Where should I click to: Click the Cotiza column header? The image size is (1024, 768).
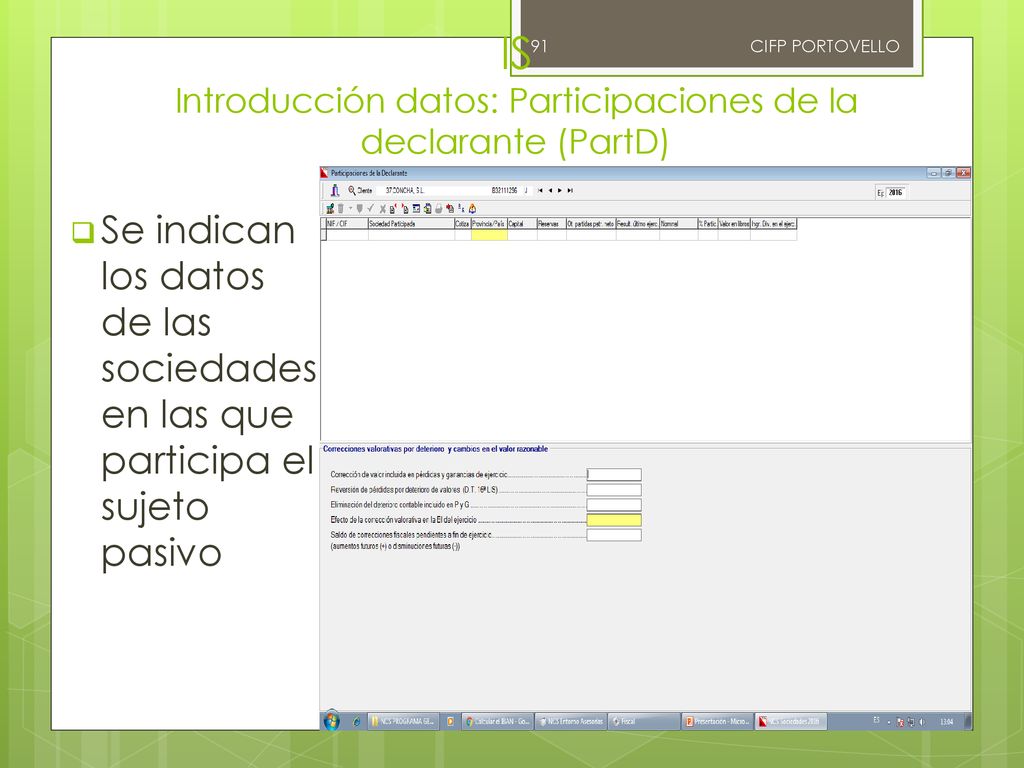tap(462, 223)
